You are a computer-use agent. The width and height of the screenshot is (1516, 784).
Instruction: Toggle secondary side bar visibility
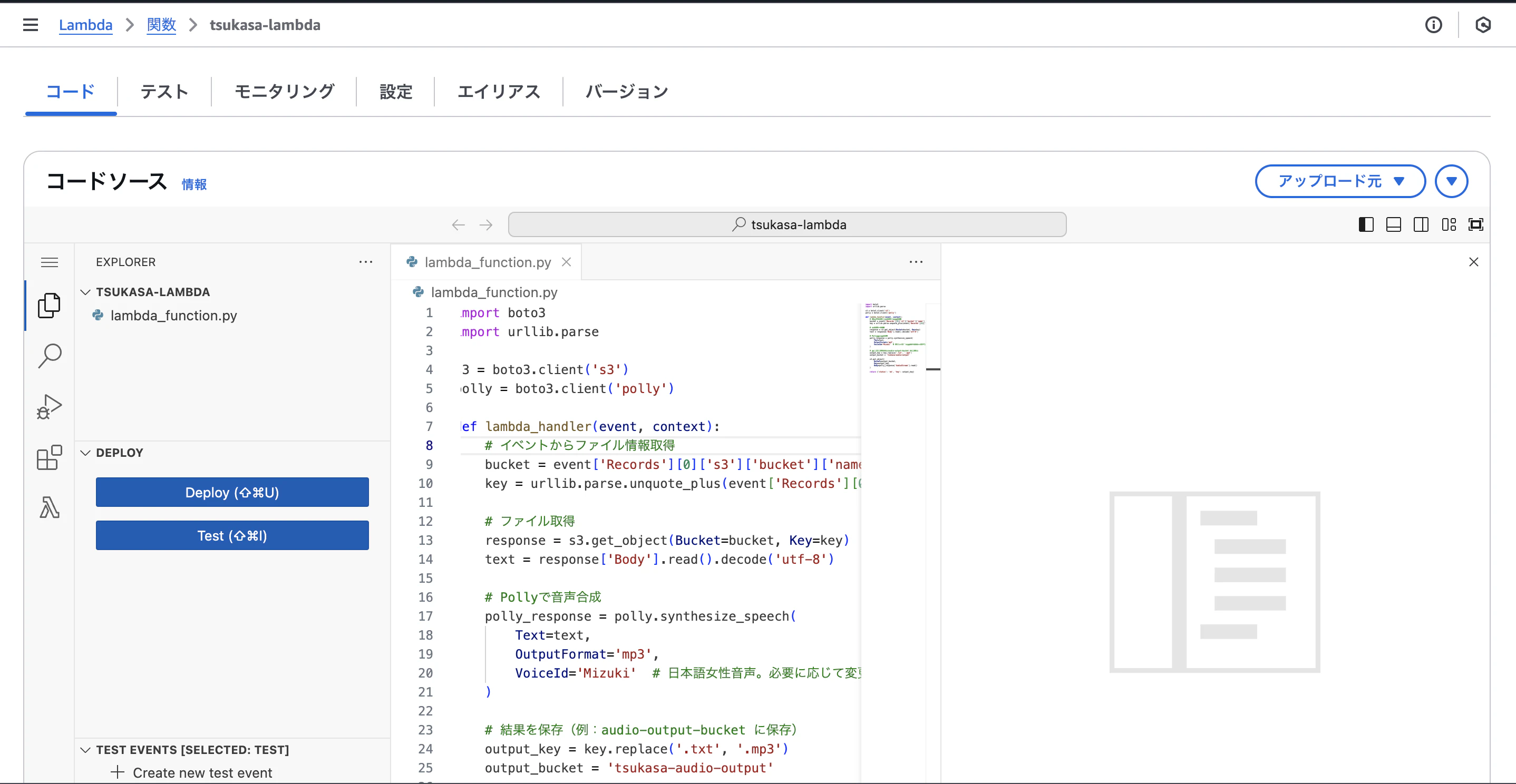(1421, 224)
